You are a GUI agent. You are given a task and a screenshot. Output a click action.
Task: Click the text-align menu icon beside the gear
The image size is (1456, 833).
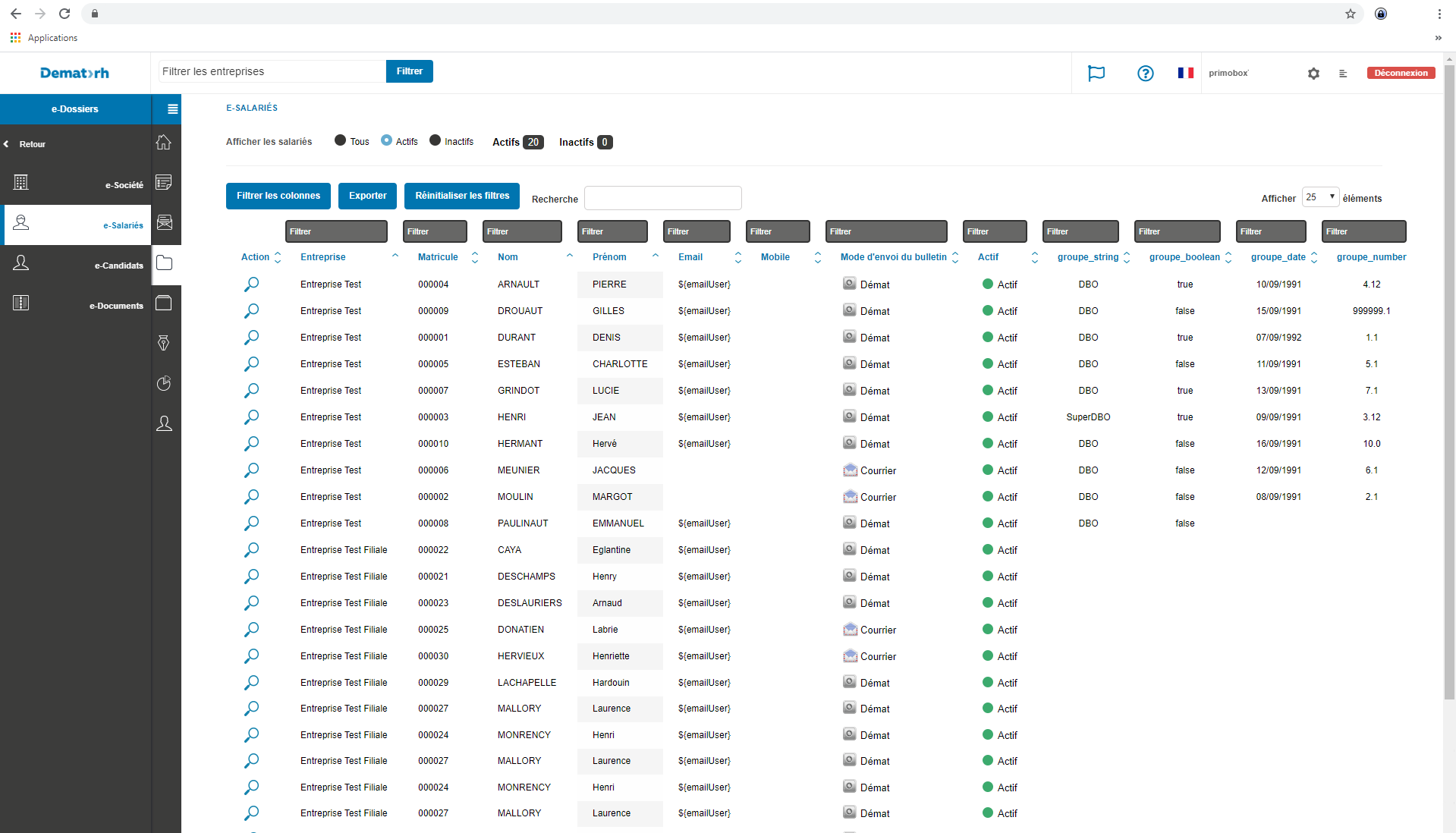(x=1343, y=74)
